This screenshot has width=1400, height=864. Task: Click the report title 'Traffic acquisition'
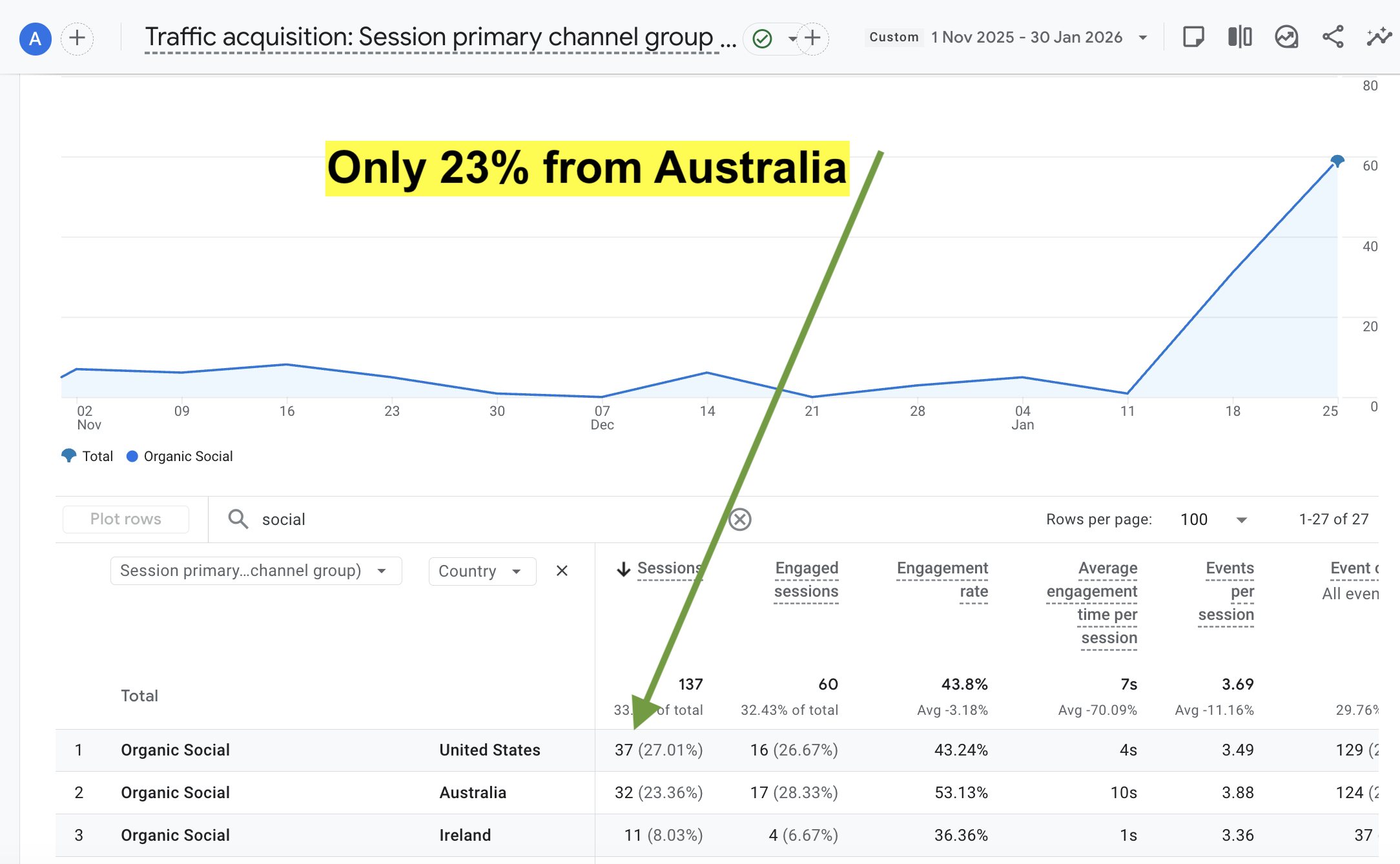pyautogui.click(x=440, y=37)
